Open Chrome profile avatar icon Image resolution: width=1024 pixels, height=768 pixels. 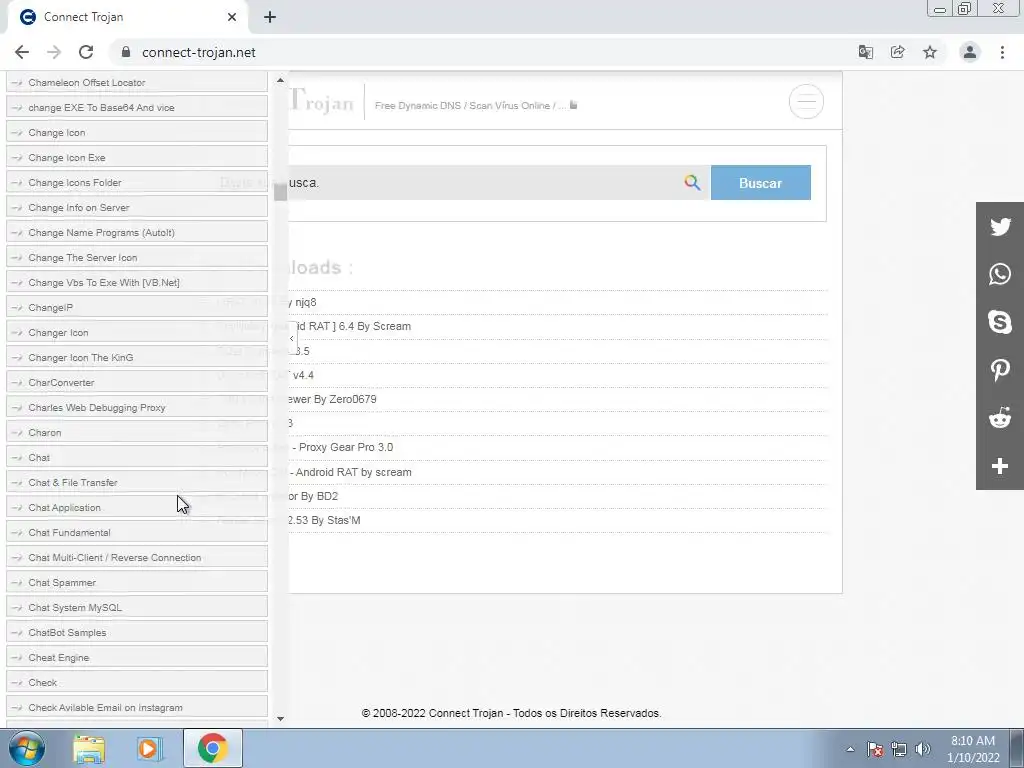coord(970,52)
